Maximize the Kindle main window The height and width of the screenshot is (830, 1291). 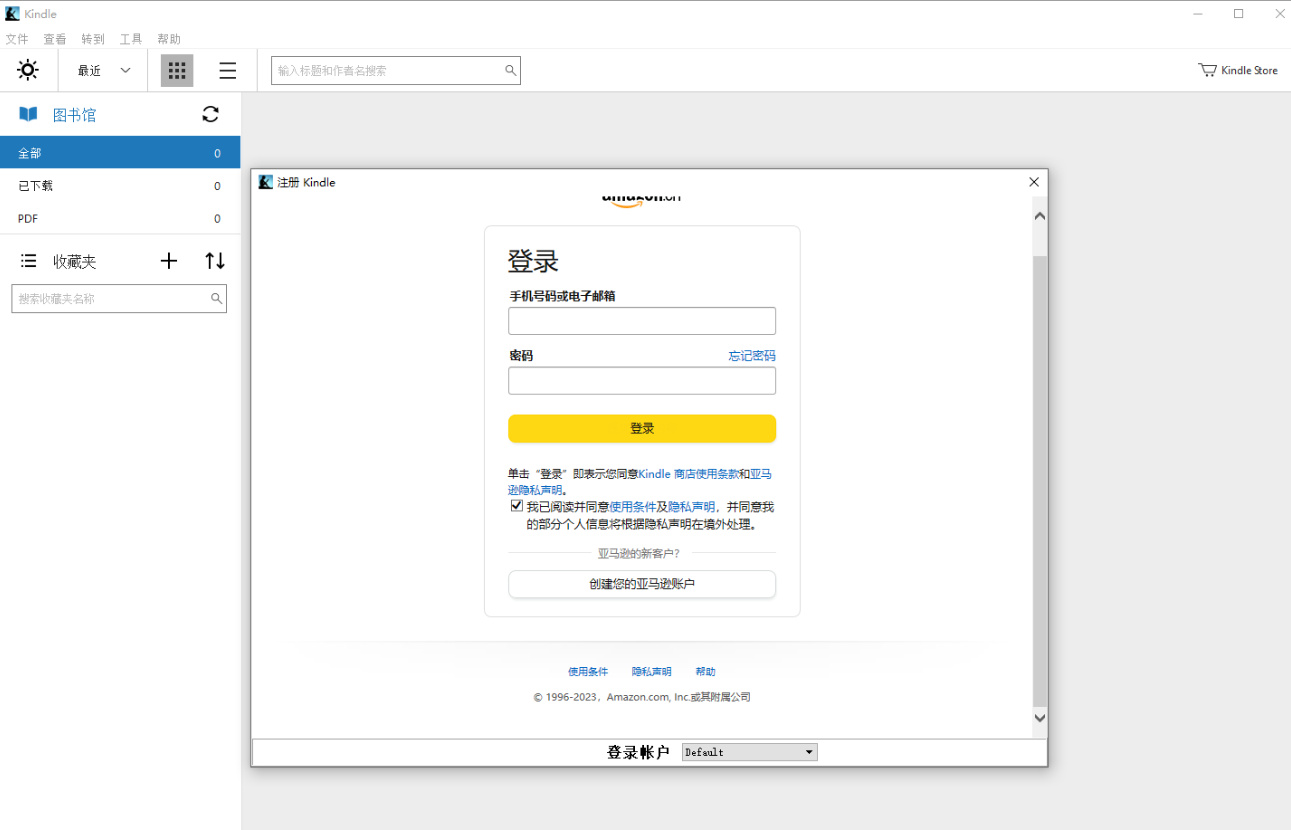[x=1238, y=14]
